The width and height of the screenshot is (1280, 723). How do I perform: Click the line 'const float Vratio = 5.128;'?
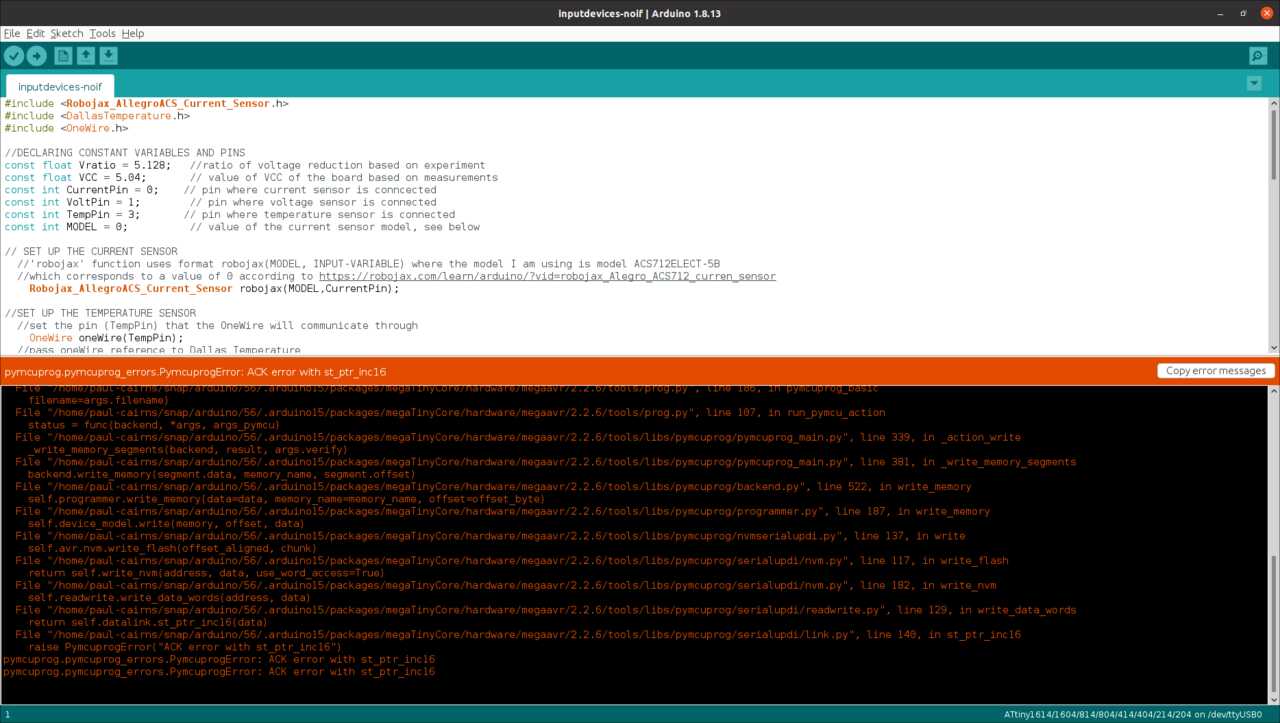point(87,165)
